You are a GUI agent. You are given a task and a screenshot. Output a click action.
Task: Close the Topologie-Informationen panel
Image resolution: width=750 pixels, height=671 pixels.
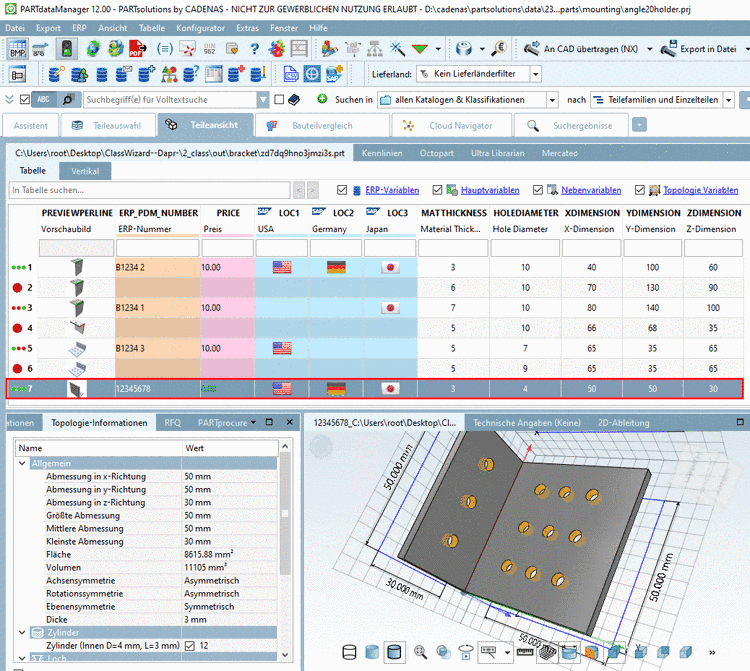tap(289, 422)
